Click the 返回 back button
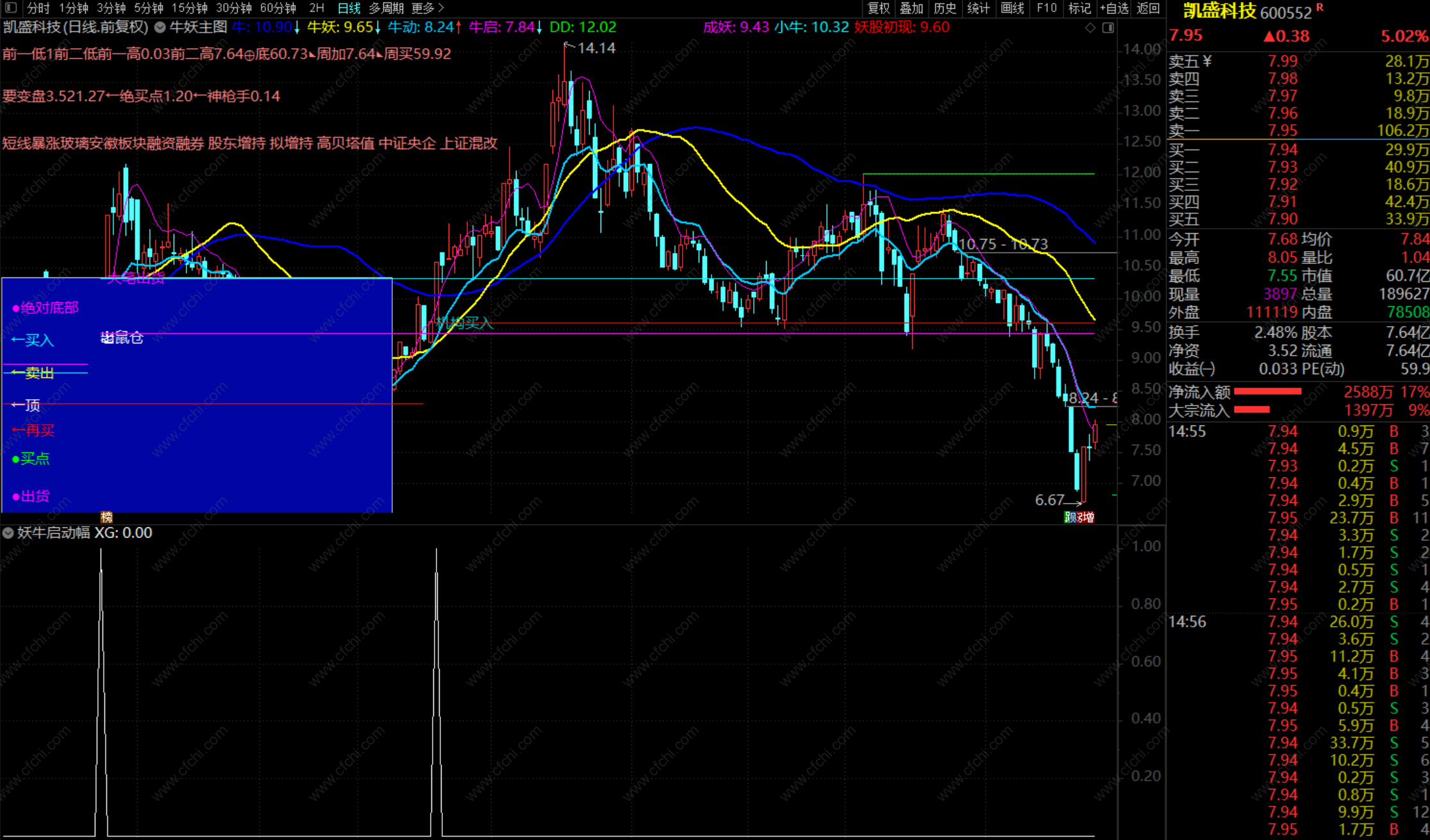Viewport: 1430px width, 840px height. pyautogui.click(x=1148, y=8)
